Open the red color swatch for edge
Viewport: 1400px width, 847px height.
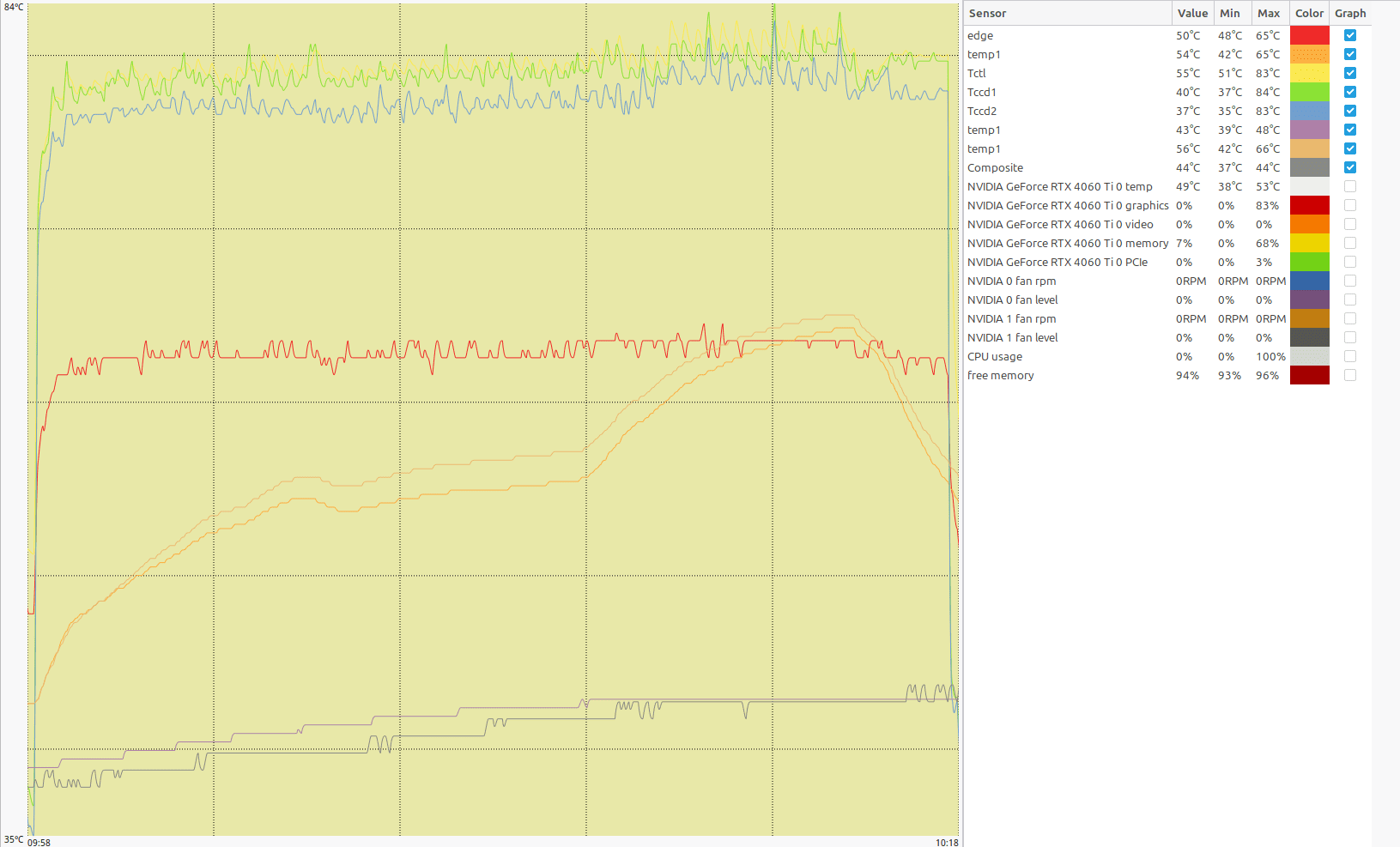point(1309,35)
